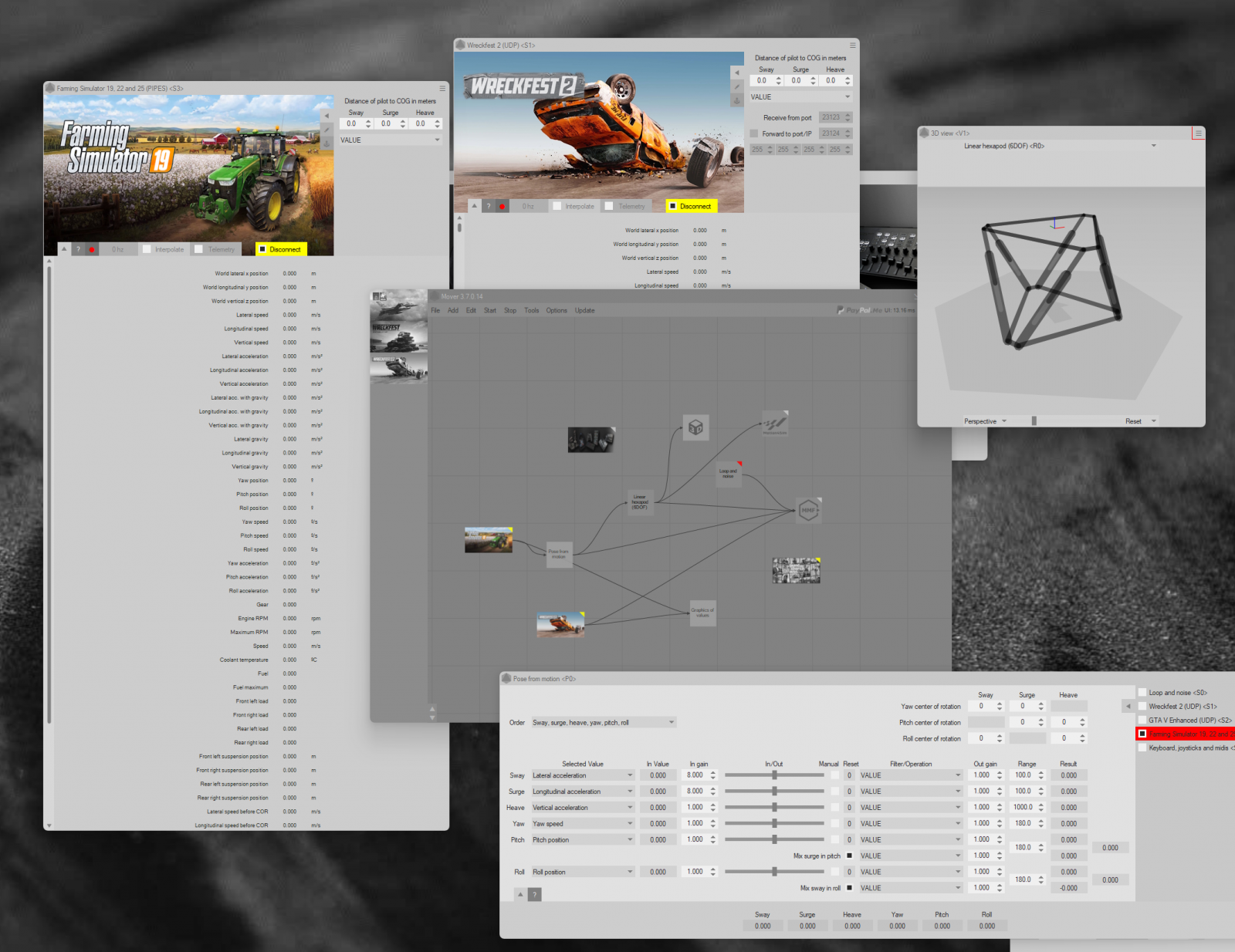Image resolution: width=1235 pixels, height=952 pixels.
Task: Toggle Telemetry checkbox in Farming Simulator window
Action: [x=198, y=249]
